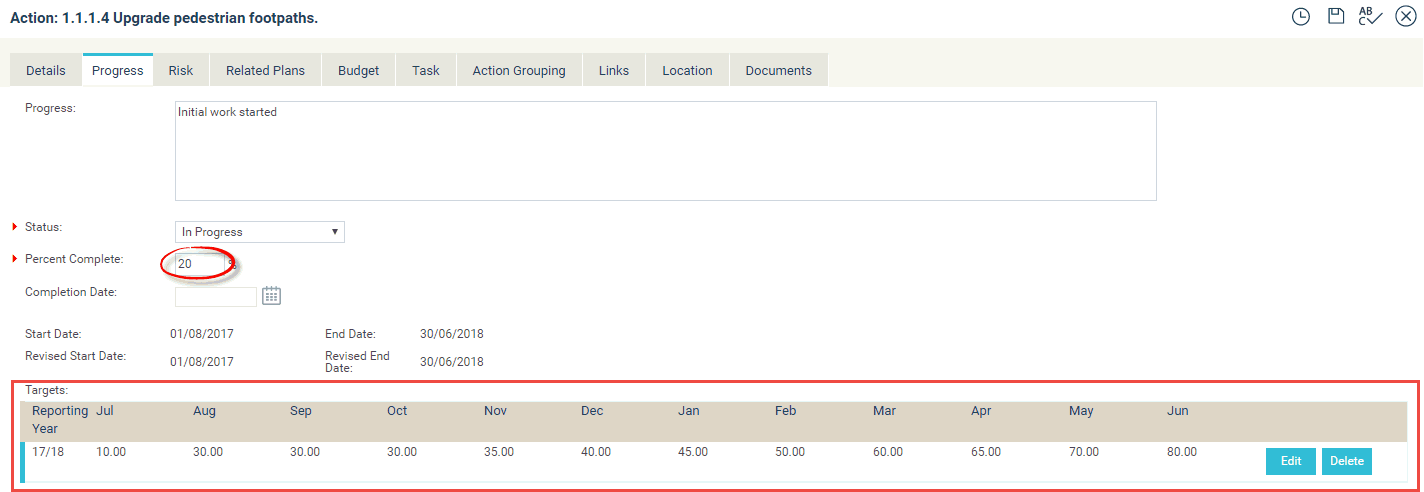
Task: Open the Links tab
Action: click(614, 70)
